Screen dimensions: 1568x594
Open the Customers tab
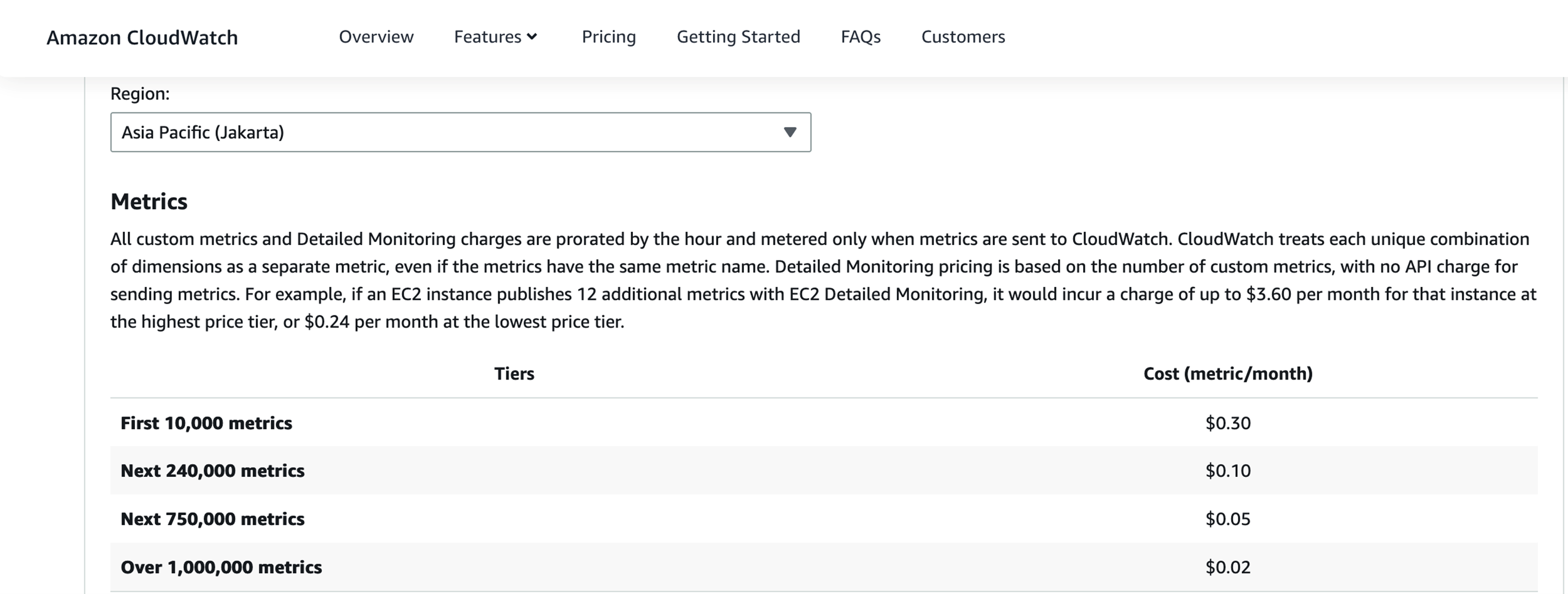pos(963,36)
